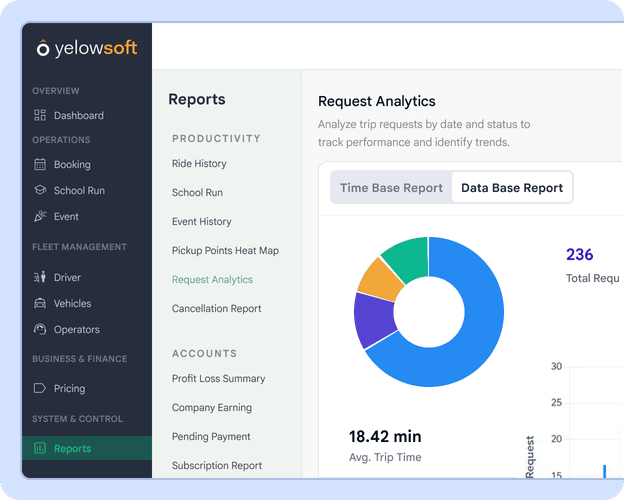Click the OPERATIONS sidebar heading
This screenshot has height=500, width=624.
pyautogui.click(x=61, y=140)
